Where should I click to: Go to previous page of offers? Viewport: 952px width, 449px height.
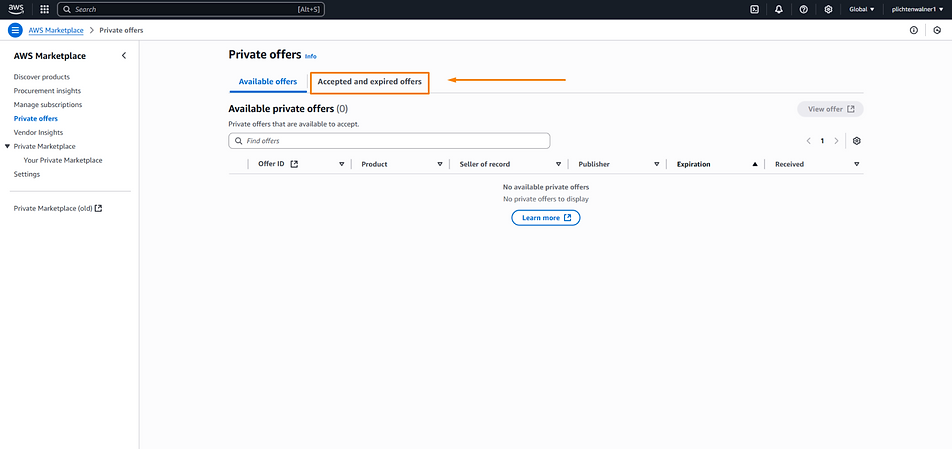point(809,141)
